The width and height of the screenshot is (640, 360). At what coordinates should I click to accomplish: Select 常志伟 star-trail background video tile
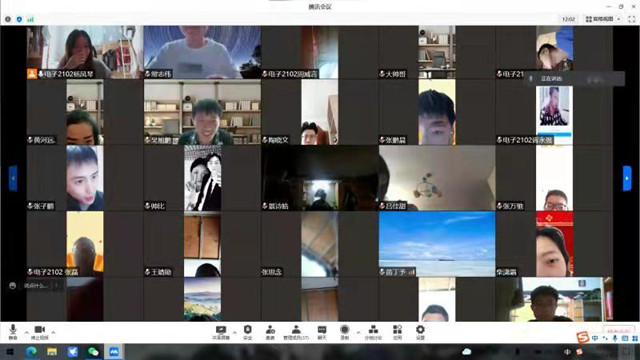[202, 52]
